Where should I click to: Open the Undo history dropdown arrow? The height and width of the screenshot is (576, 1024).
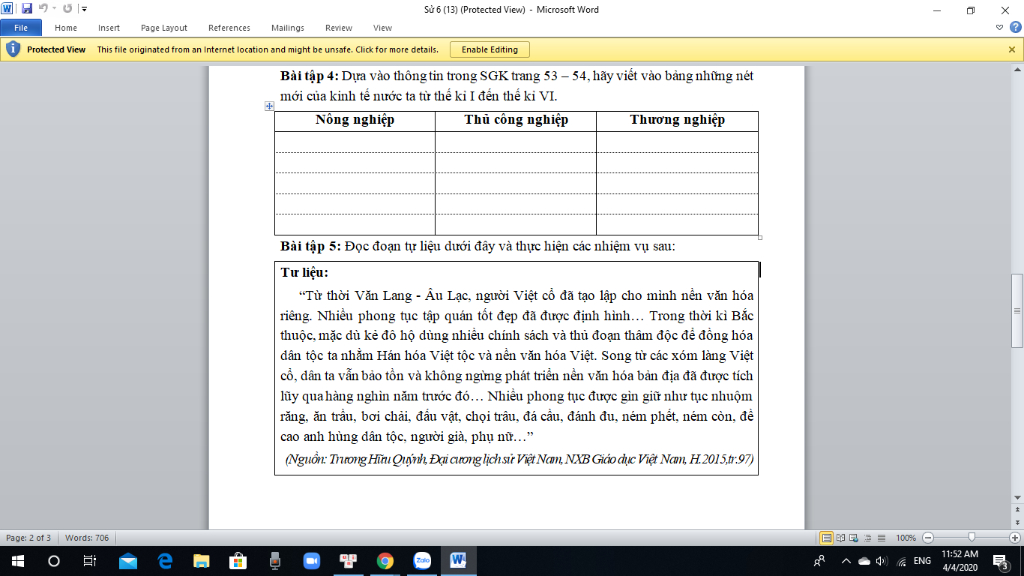point(54,8)
